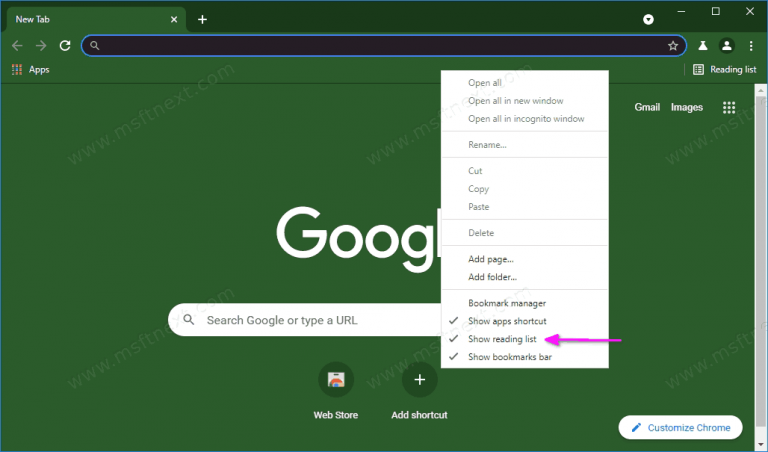Select the New Tab tab
This screenshot has width=768, height=452.
(x=96, y=20)
